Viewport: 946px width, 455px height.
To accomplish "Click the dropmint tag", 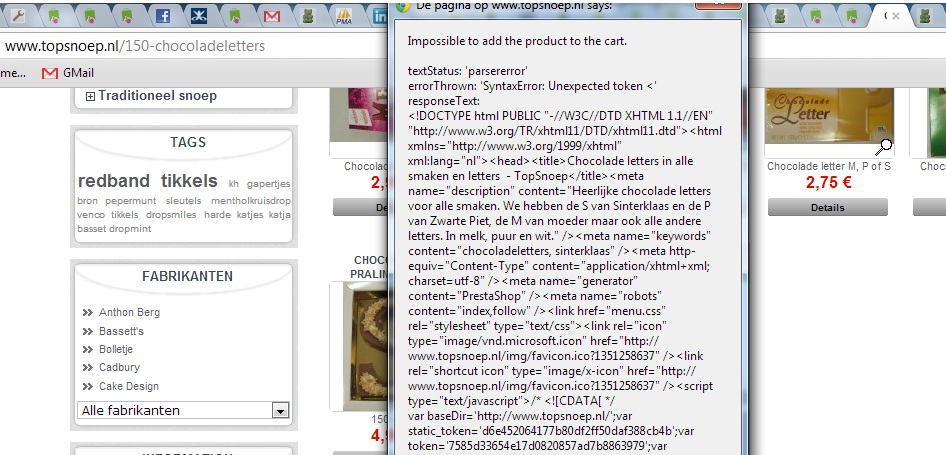I will [x=130, y=229].
